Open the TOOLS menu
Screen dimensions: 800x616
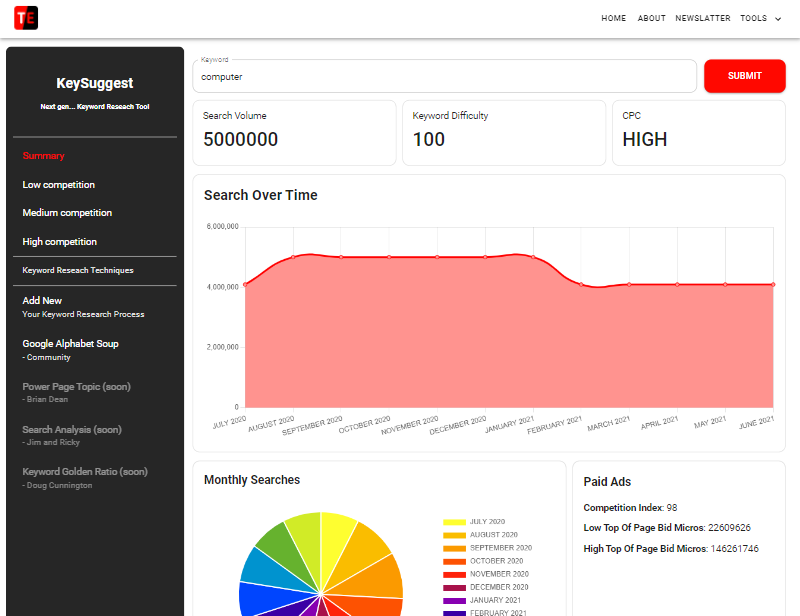[754, 18]
